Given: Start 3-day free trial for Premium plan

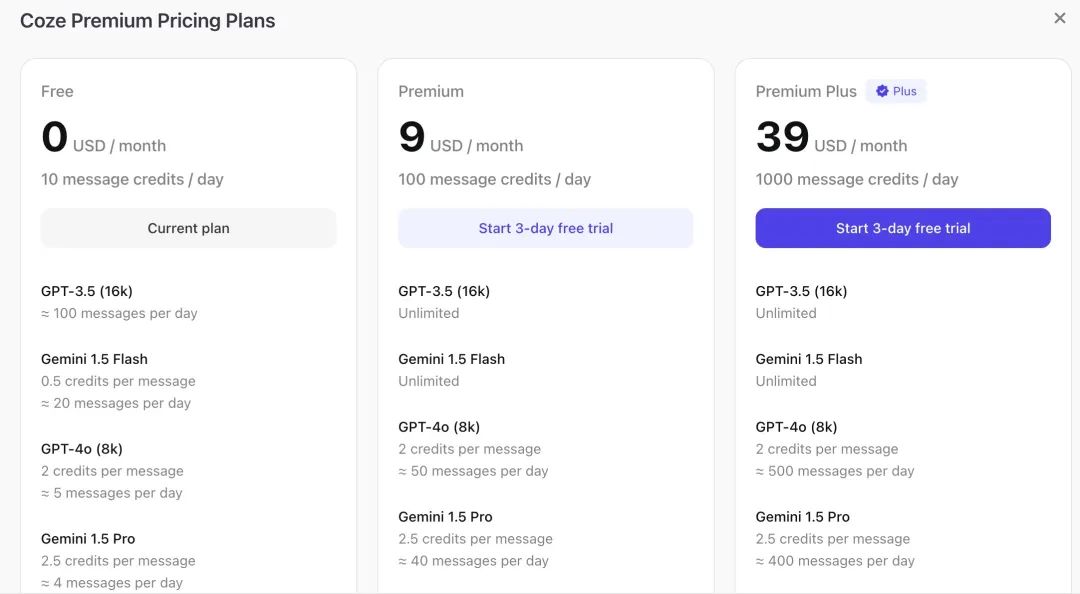Looking at the screenshot, I should (545, 228).
